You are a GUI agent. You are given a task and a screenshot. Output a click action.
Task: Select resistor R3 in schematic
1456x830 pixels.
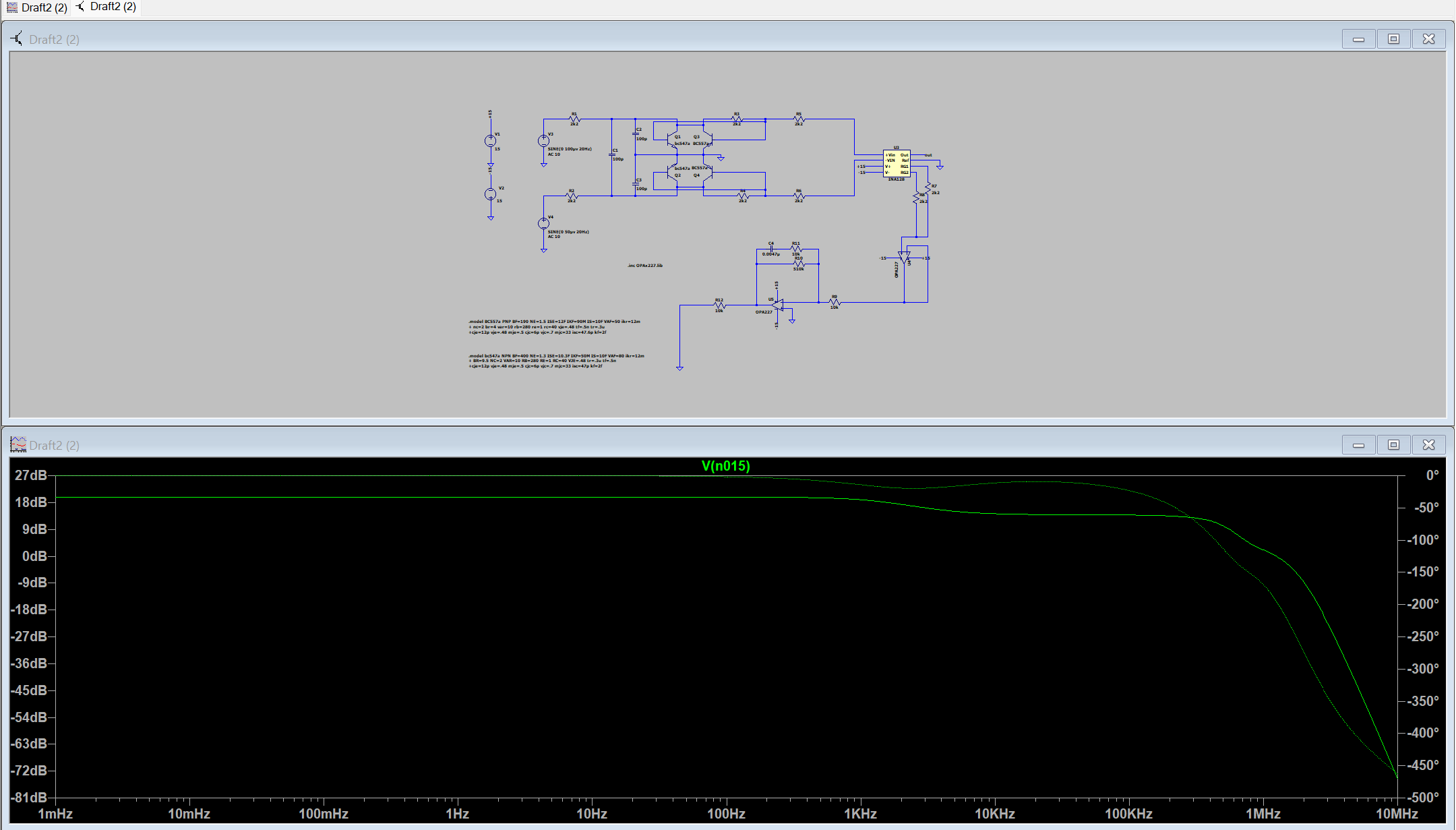coord(737,119)
